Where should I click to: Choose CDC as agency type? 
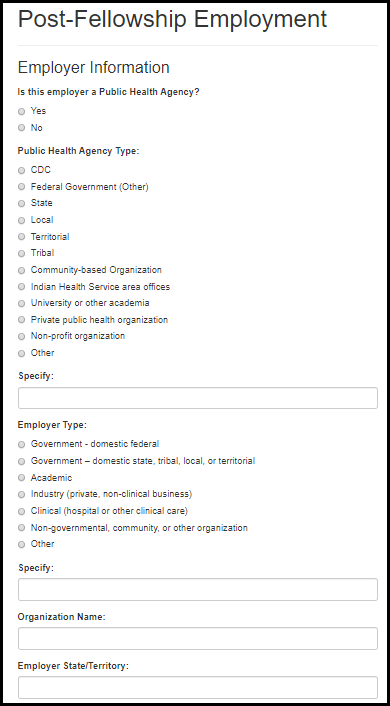tap(21, 171)
